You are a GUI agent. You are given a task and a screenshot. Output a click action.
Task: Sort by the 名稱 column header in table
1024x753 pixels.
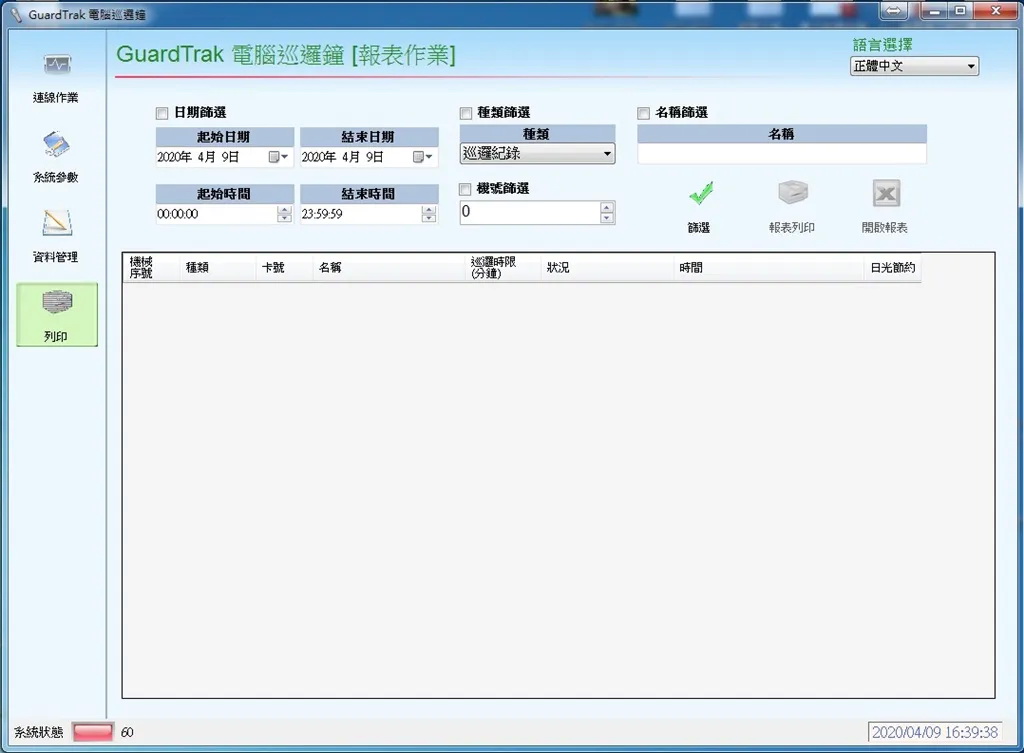[389, 268]
